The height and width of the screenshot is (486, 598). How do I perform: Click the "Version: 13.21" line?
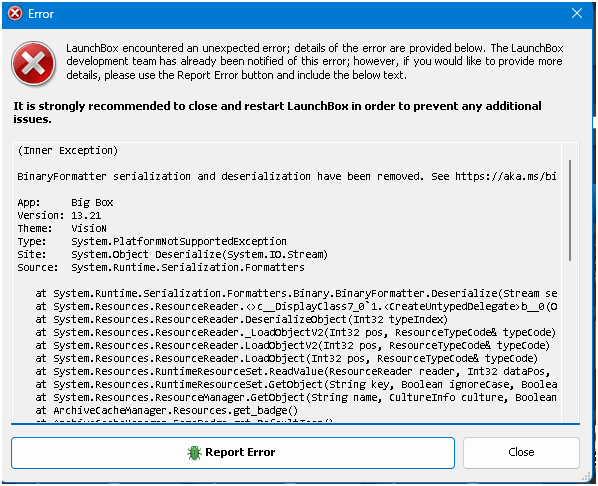tap(59, 215)
